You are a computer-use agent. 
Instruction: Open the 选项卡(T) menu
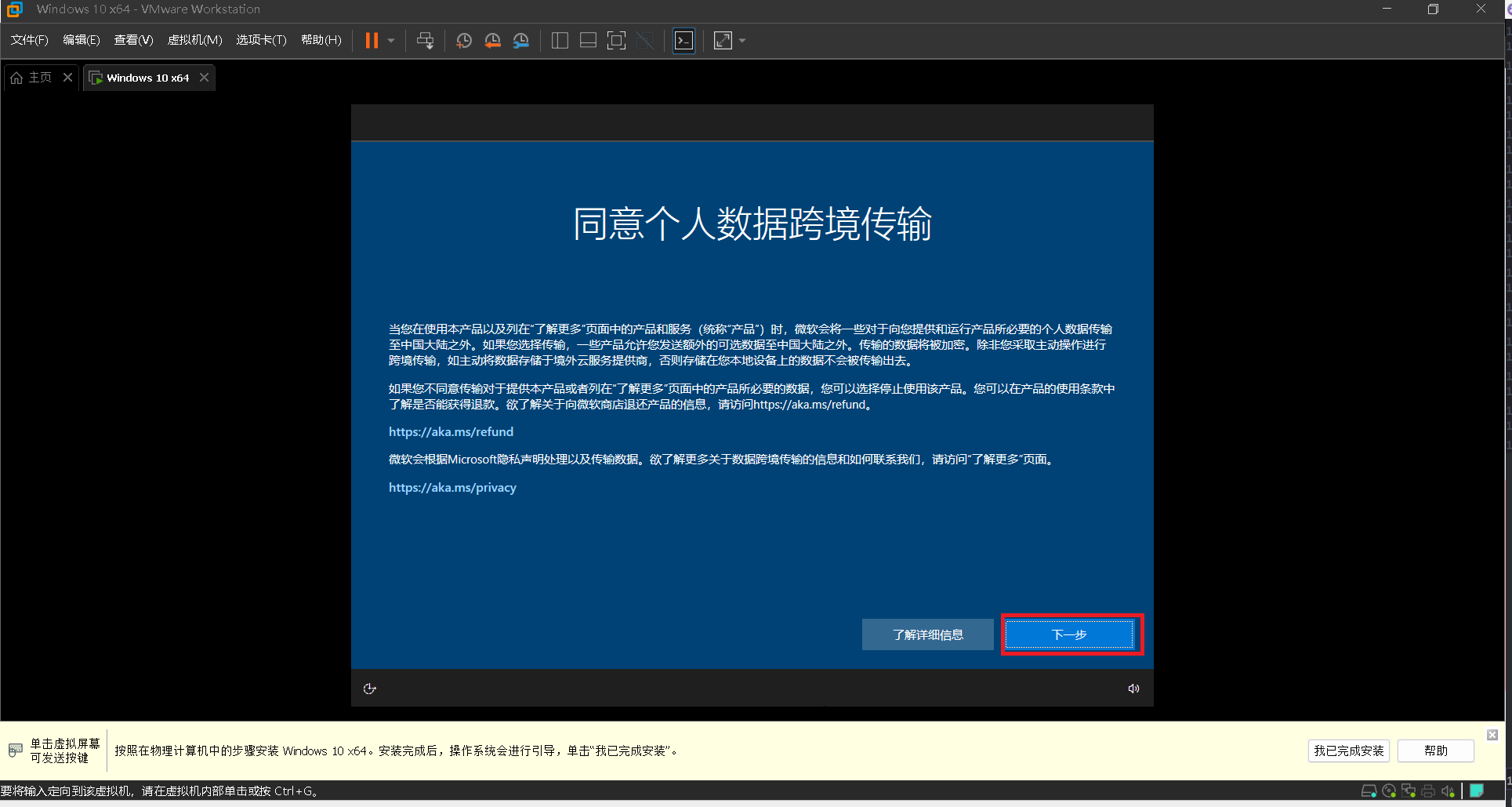click(261, 40)
